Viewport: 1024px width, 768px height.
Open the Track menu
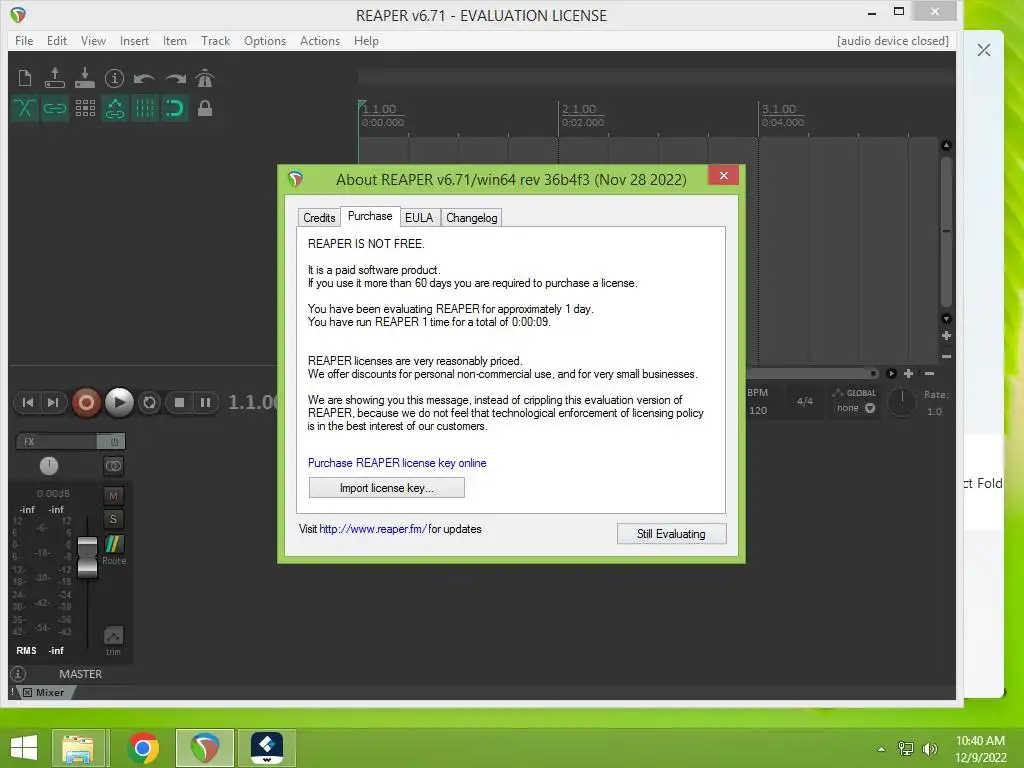pos(216,40)
